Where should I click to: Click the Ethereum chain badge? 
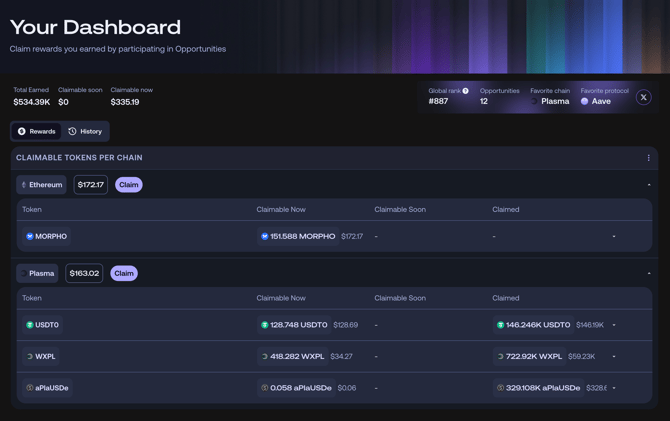click(41, 185)
